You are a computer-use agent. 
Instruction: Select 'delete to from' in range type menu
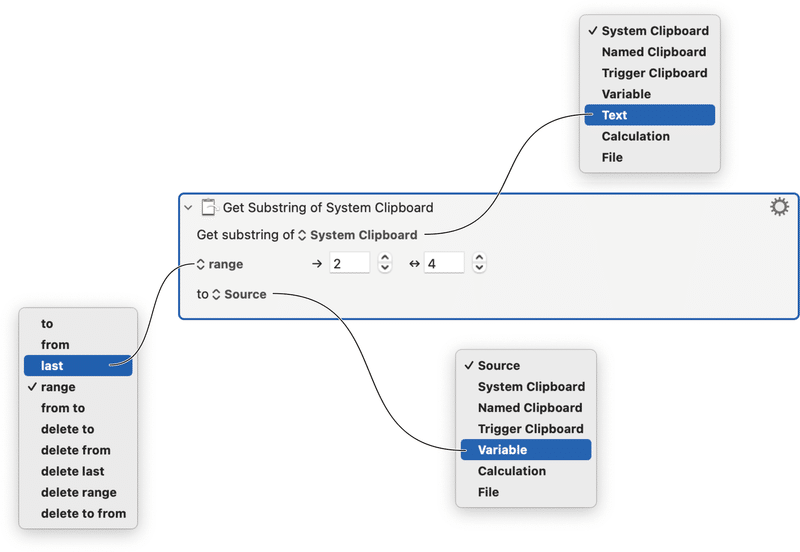pos(78,513)
